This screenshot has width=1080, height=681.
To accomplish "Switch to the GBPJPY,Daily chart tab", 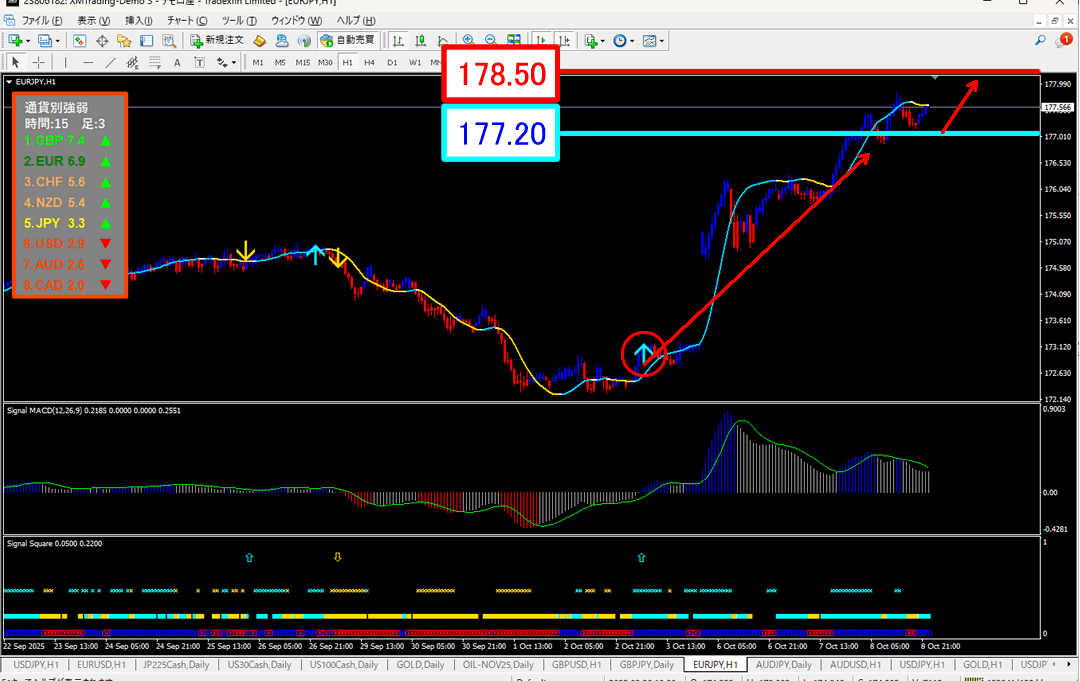I will tap(646, 665).
